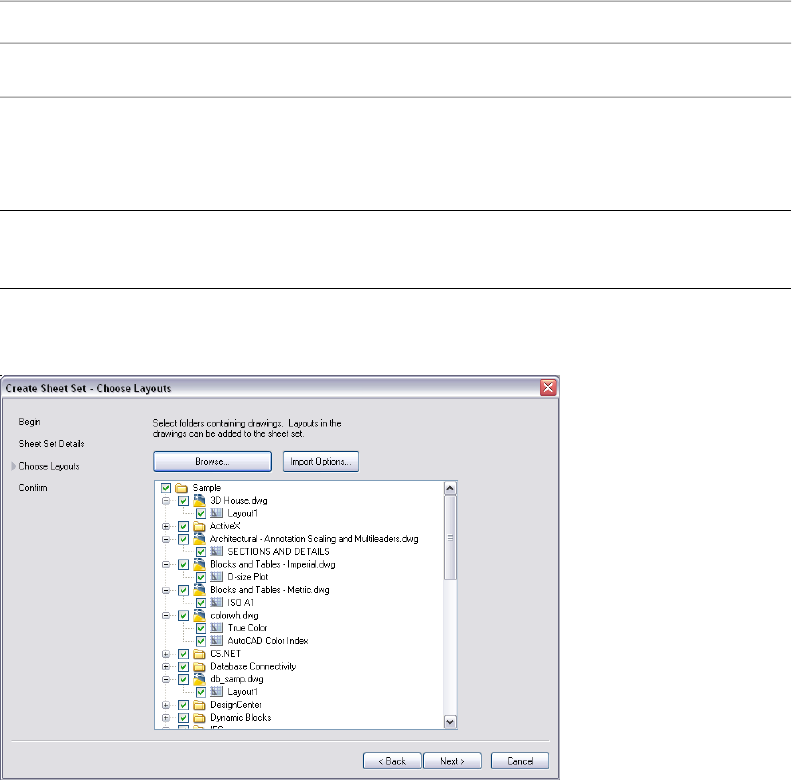This screenshot has width=792, height=780.
Task: Select the 'D-size Plot' layout name
Action: [248, 577]
